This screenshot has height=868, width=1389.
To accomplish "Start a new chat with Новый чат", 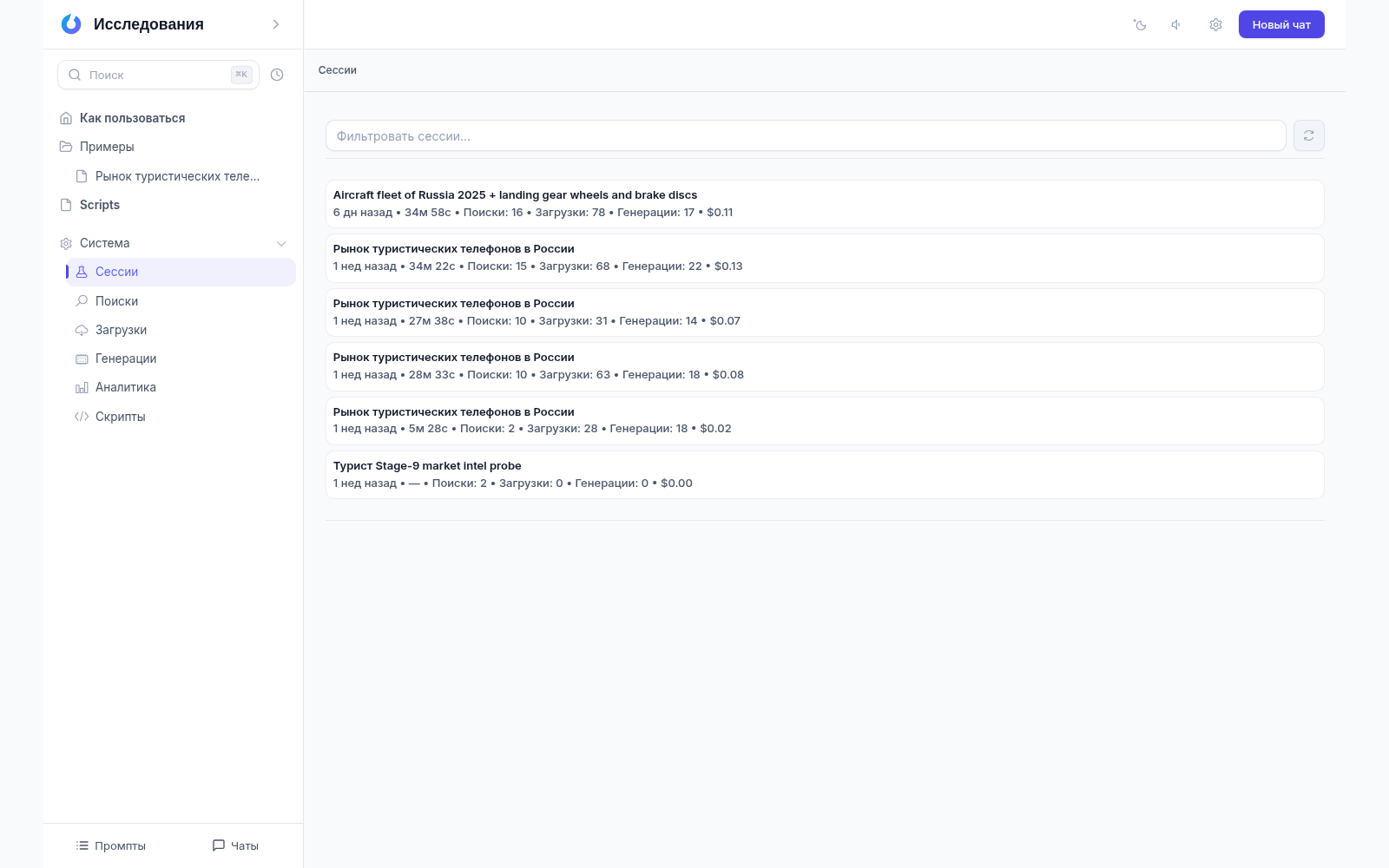I will pos(1281,24).
